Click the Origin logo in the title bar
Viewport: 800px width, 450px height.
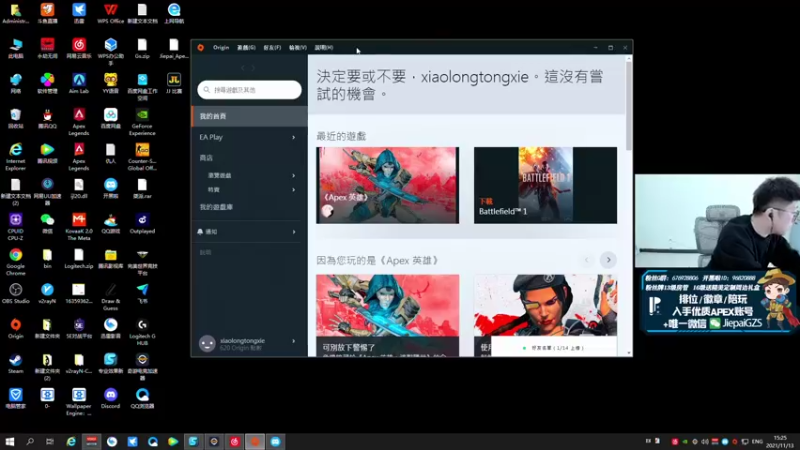(x=201, y=47)
